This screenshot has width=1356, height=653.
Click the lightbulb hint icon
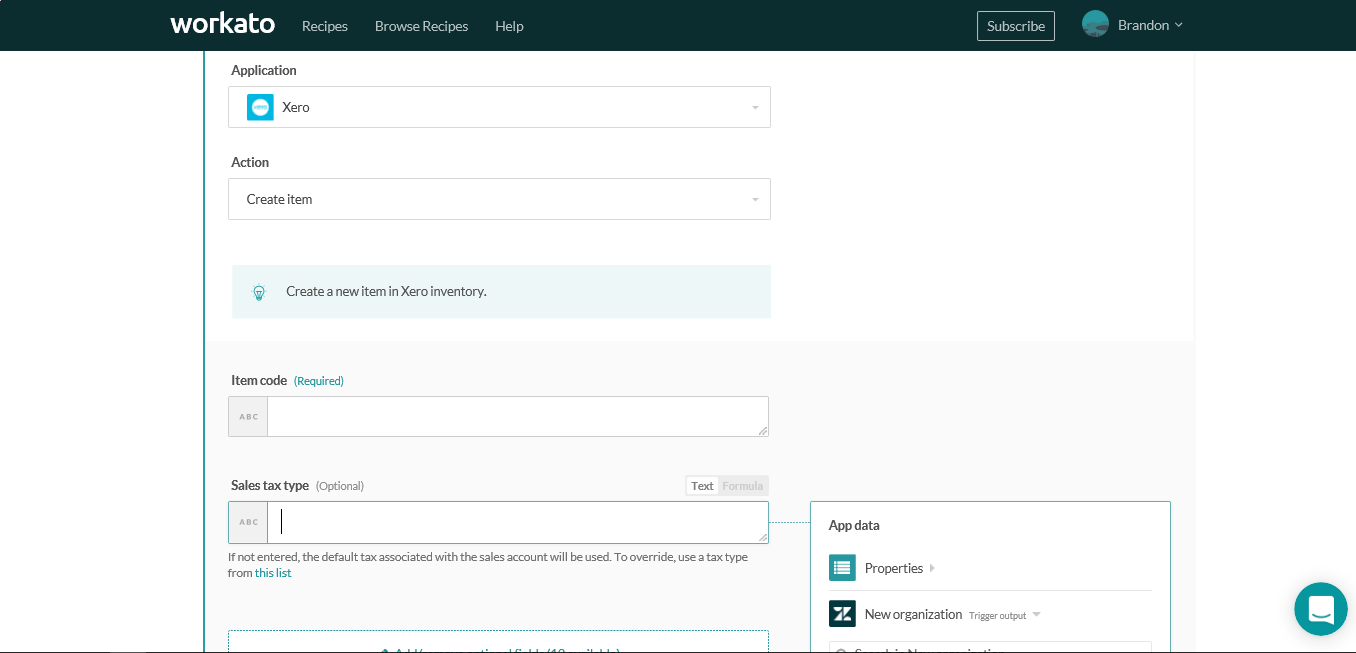[x=259, y=292]
